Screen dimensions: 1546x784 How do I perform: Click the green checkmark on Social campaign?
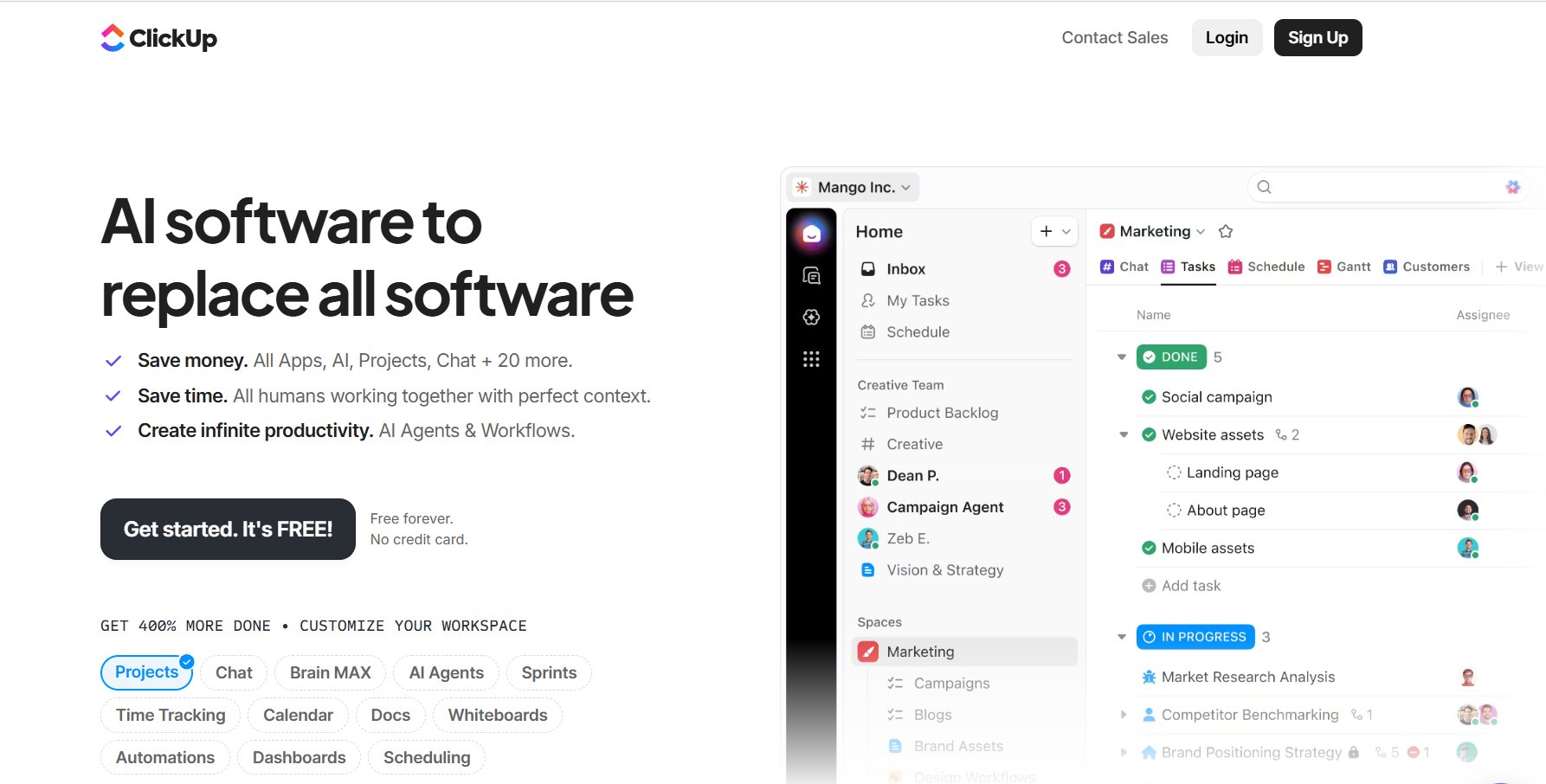[x=1150, y=396]
